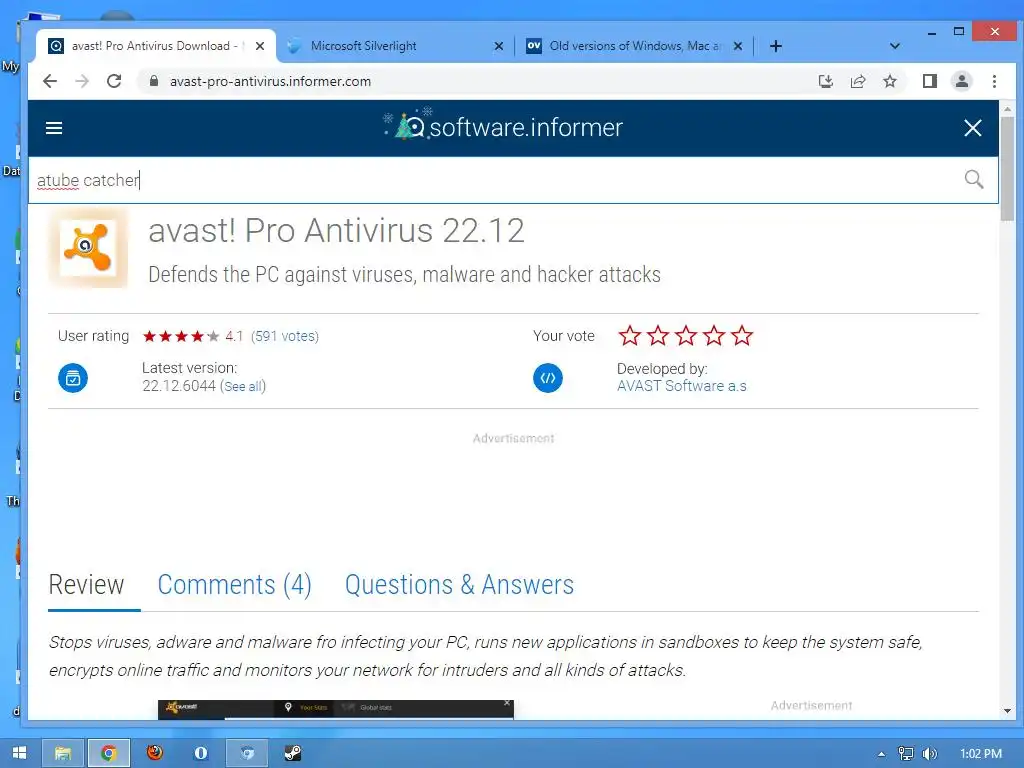Share this page icon
The image size is (1024, 768).
pos(857,81)
